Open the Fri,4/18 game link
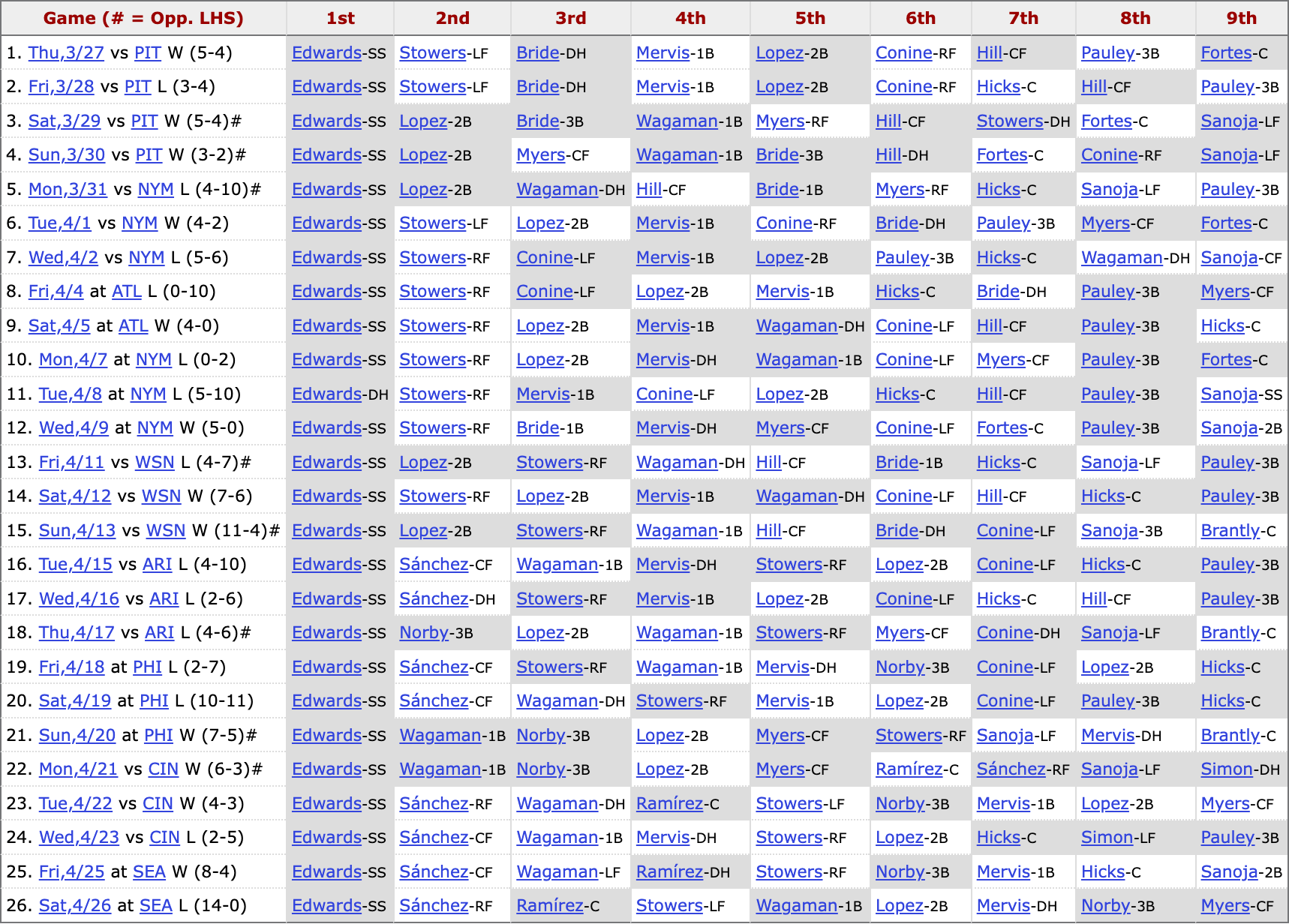 point(72,667)
